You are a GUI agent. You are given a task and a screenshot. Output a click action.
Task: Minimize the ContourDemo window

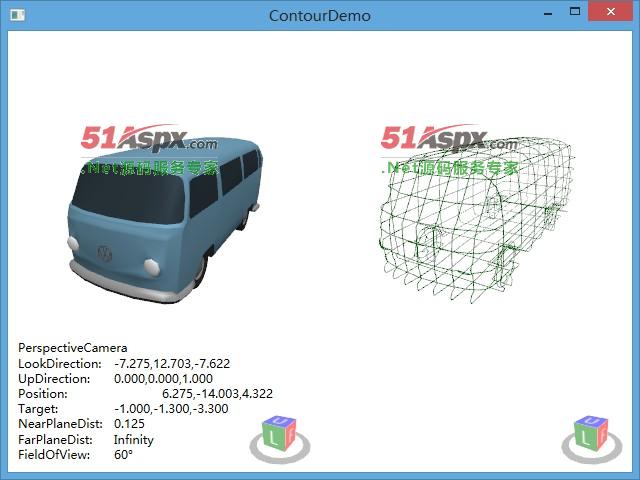(548, 13)
